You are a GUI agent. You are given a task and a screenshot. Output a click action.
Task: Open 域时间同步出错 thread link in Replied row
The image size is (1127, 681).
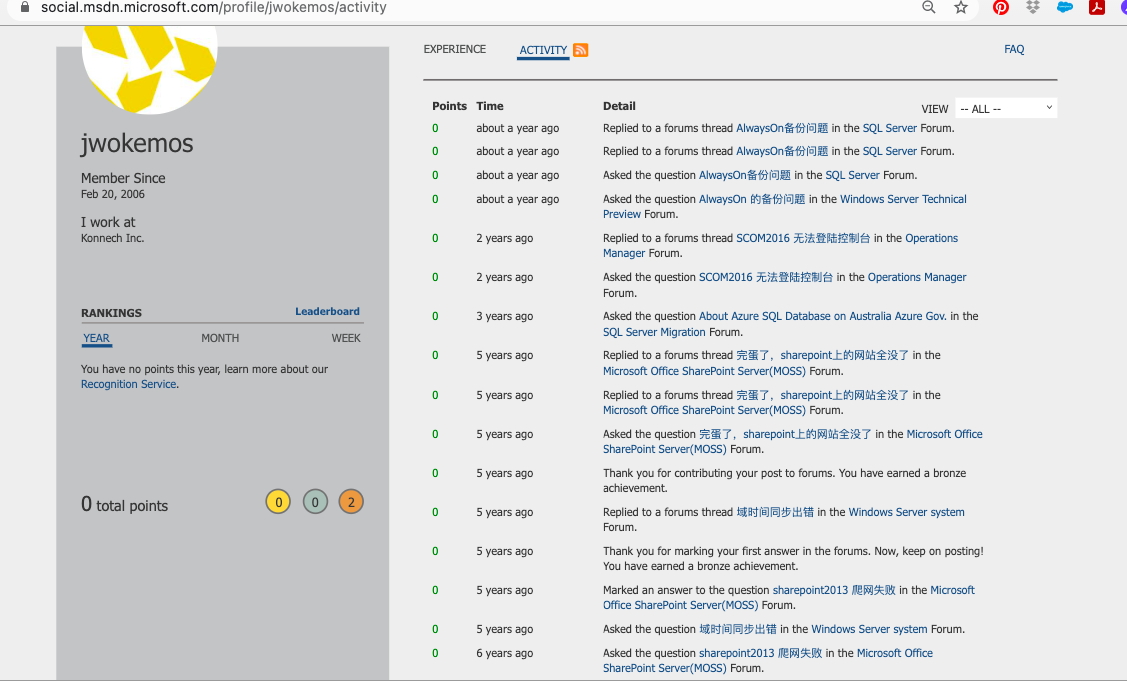(775, 512)
